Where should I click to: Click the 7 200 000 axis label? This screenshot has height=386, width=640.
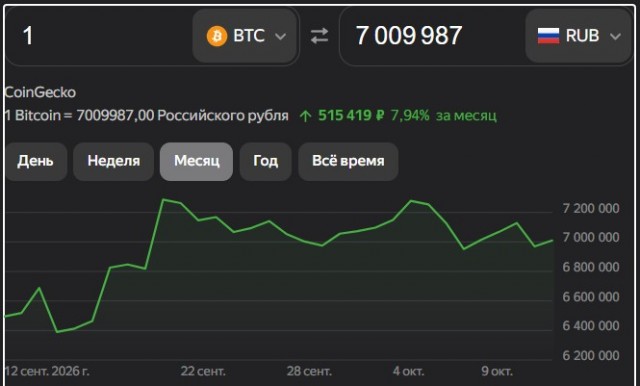pos(591,209)
